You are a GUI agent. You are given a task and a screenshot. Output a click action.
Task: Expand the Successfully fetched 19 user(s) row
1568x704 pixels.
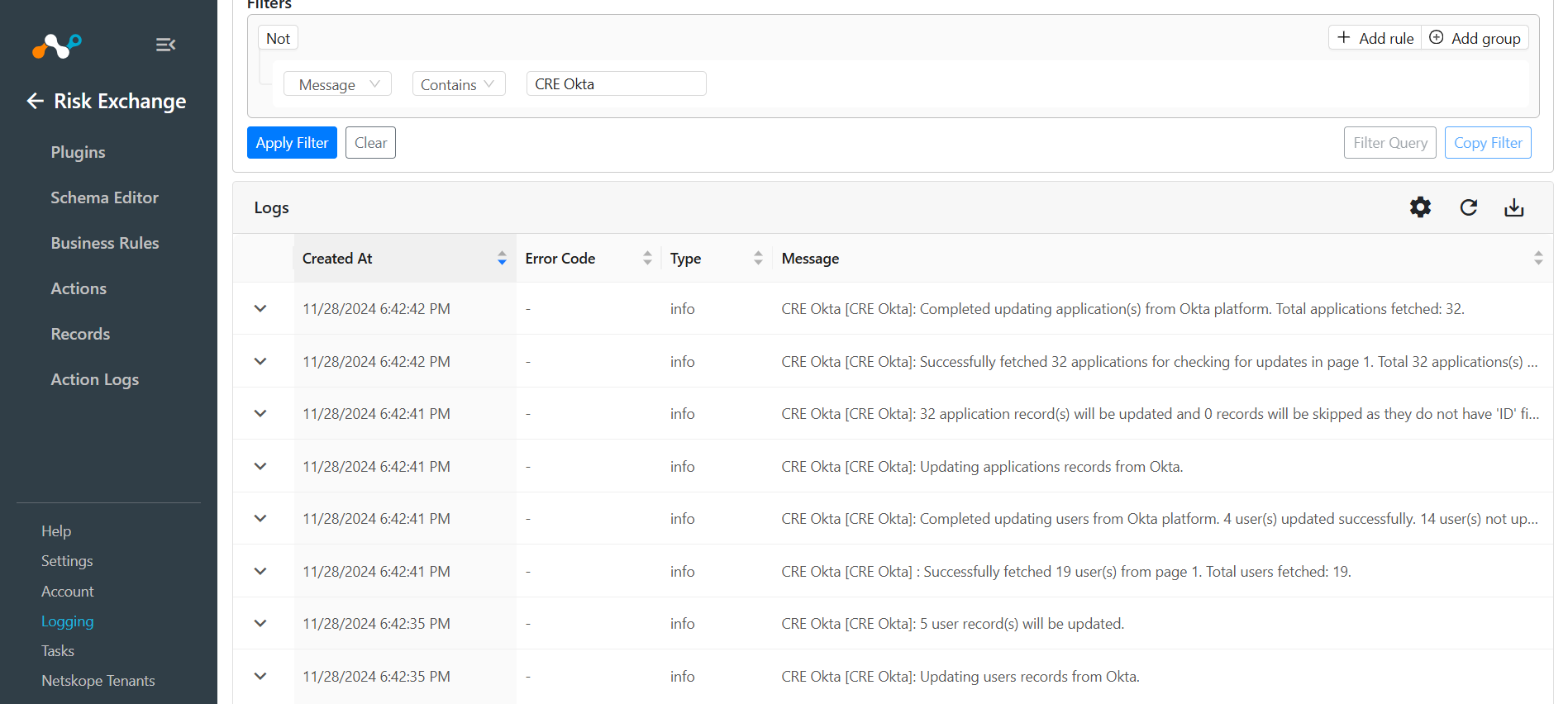260,571
